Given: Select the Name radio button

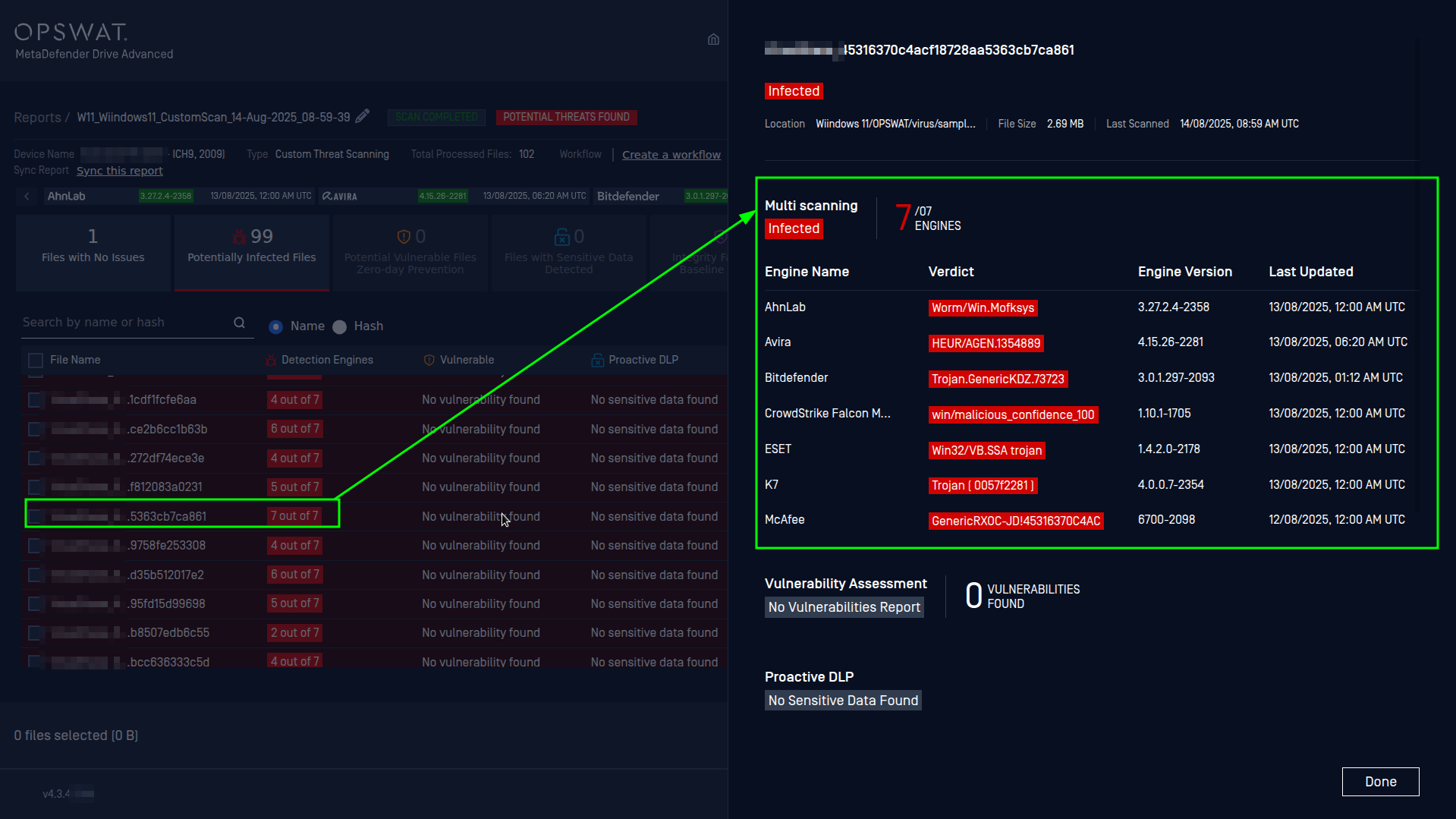Looking at the screenshot, I should pos(275,326).
